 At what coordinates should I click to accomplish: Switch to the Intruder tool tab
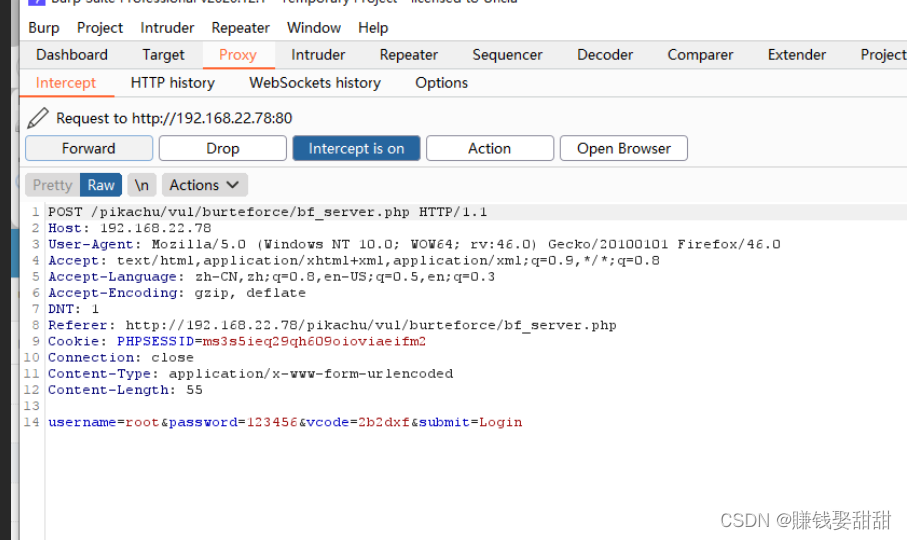(318, 55)
